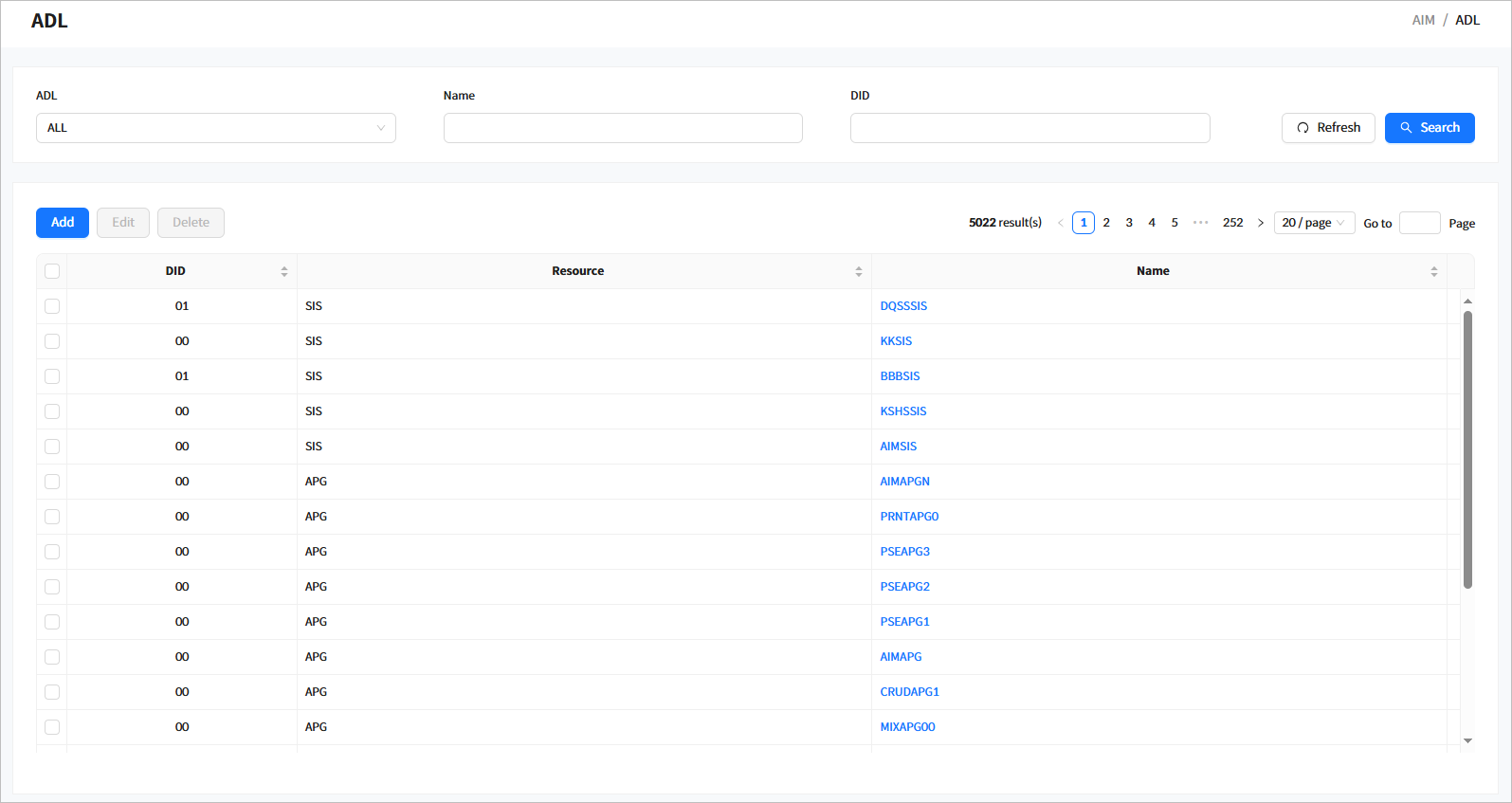Select the checkbox for AIMAPGN row
1512x803 pixels.
(x=52, y=482)
